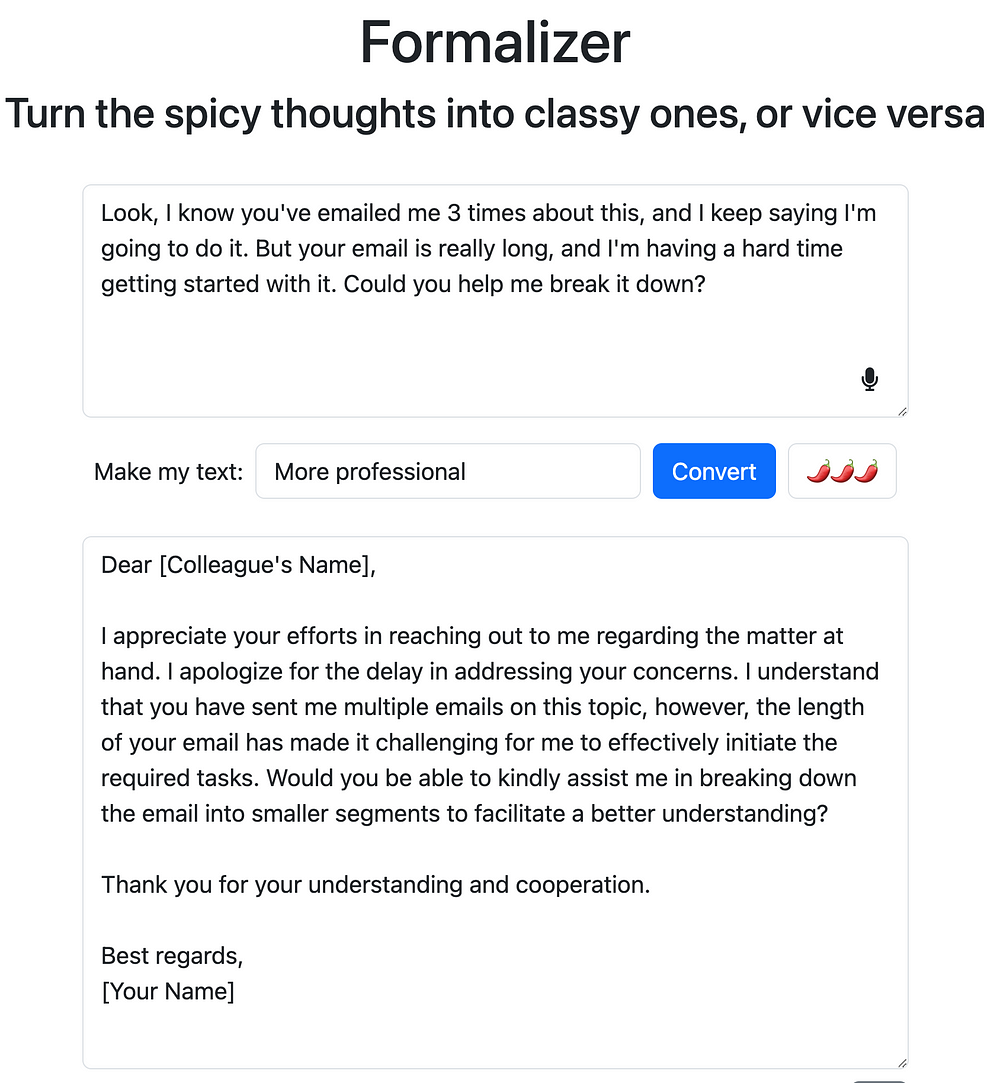The image size is (1000, 1083).
Task: Click the "[Your Name]" placeholder in output
Action: [168, 991]
